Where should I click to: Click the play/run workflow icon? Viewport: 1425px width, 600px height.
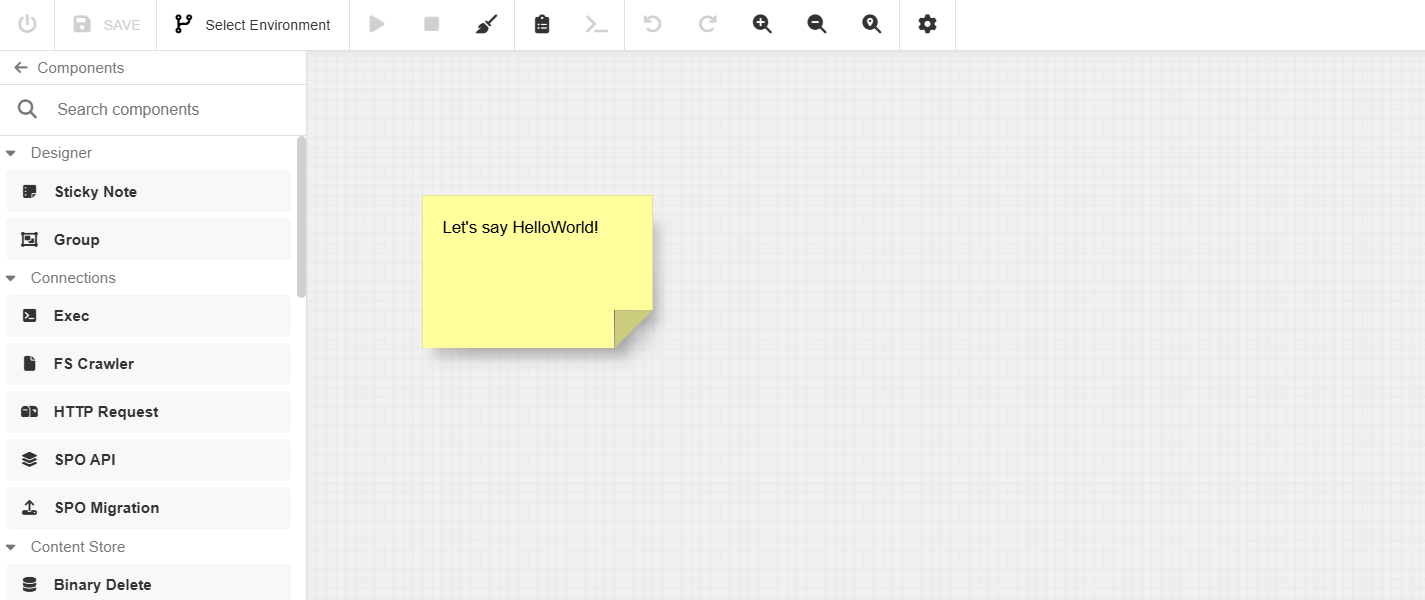[377, 25]
